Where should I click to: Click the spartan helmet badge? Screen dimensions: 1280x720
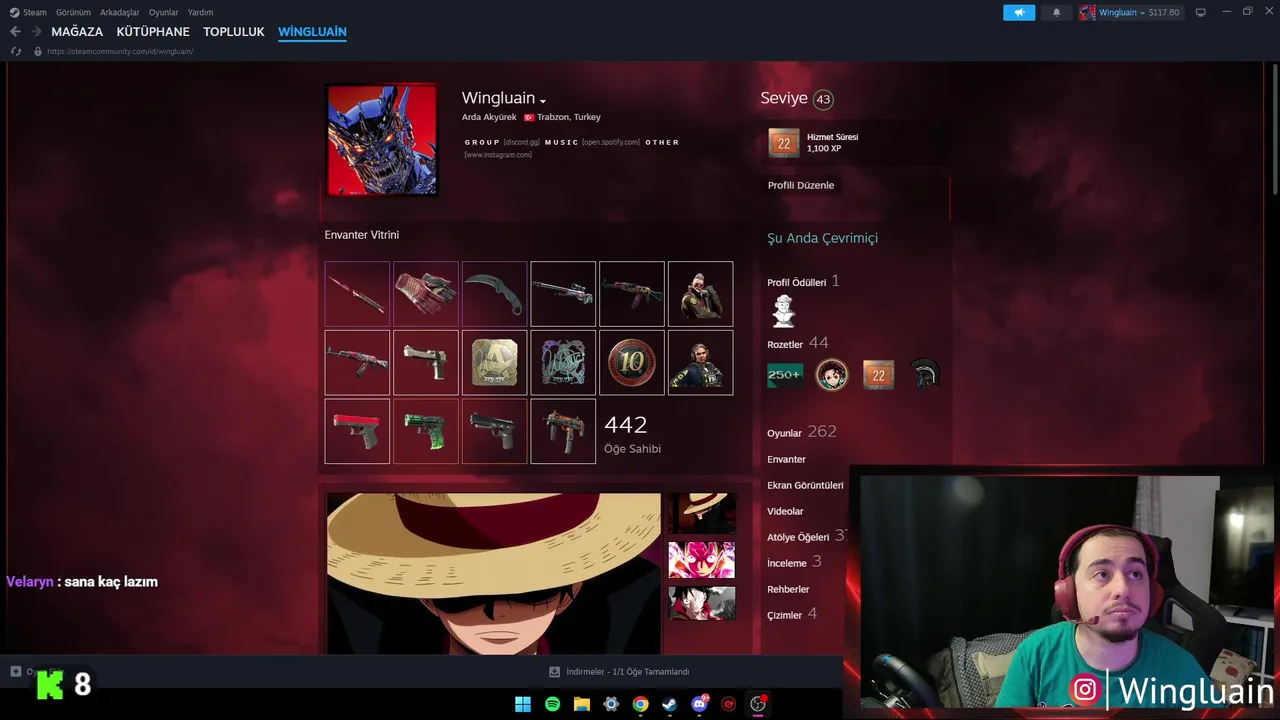pos(925,375)
